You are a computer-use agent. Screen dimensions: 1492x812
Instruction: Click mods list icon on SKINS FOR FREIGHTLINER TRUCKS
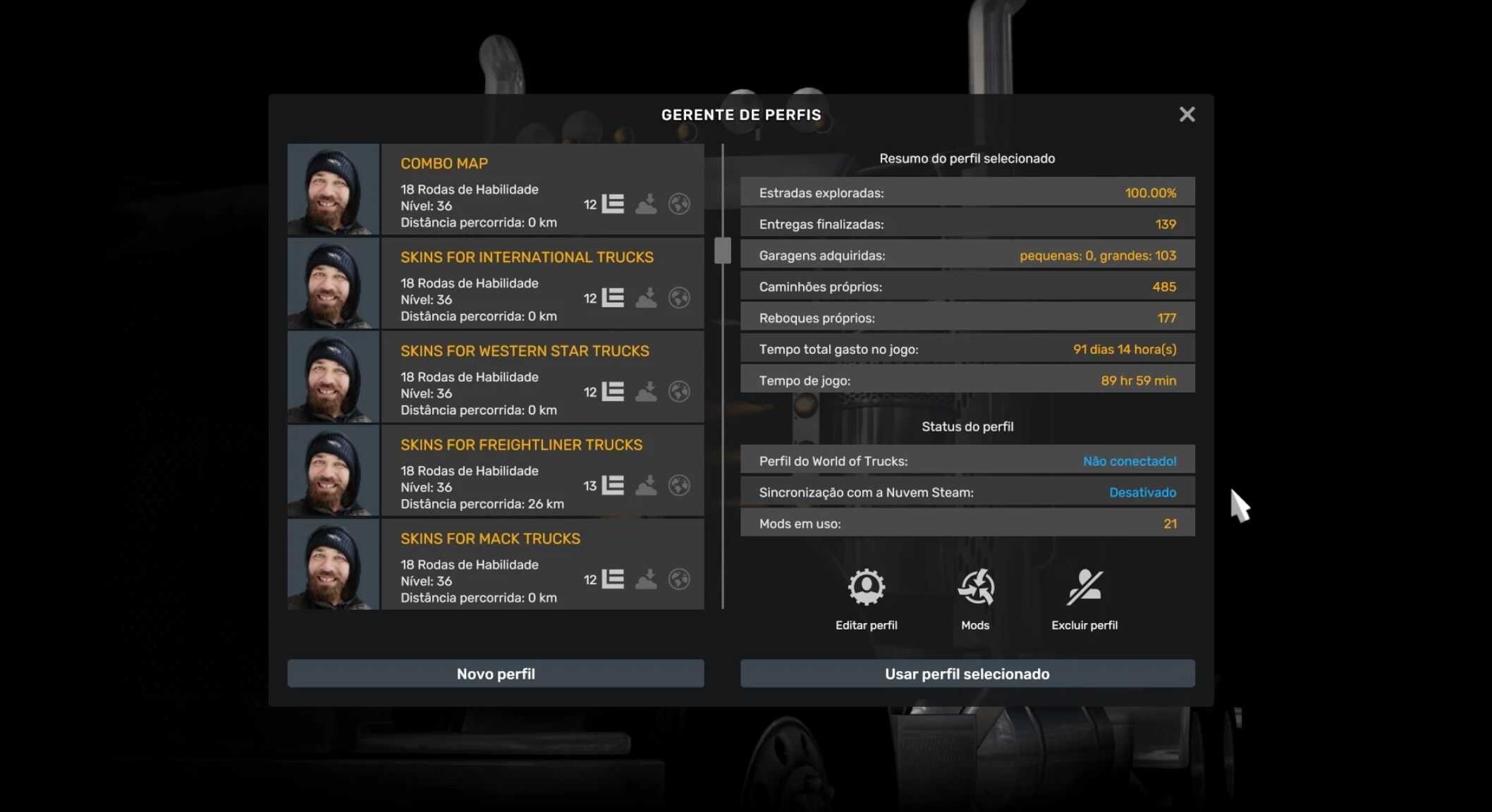click(612, 486)
